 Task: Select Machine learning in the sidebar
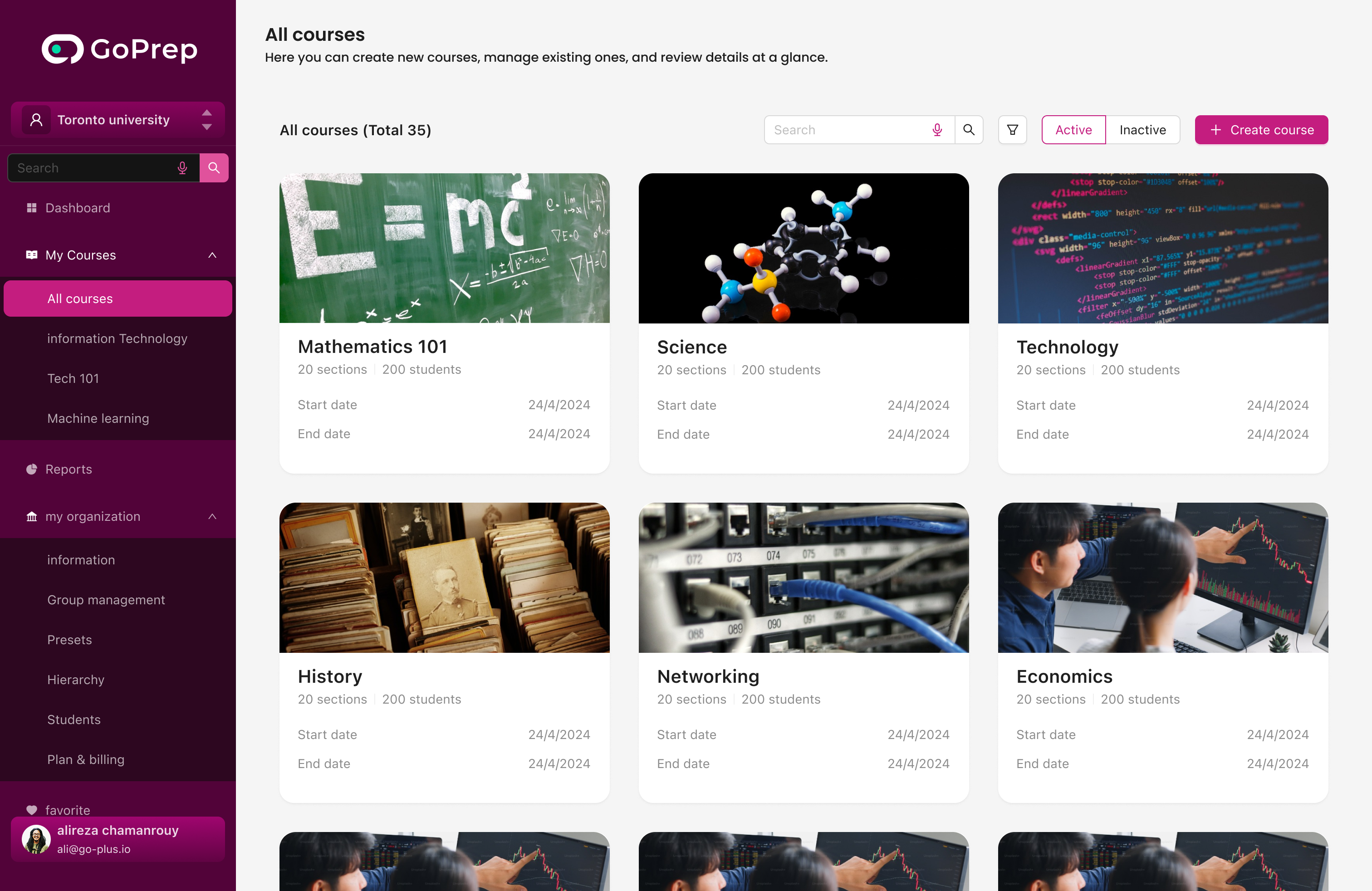[98, 418]
